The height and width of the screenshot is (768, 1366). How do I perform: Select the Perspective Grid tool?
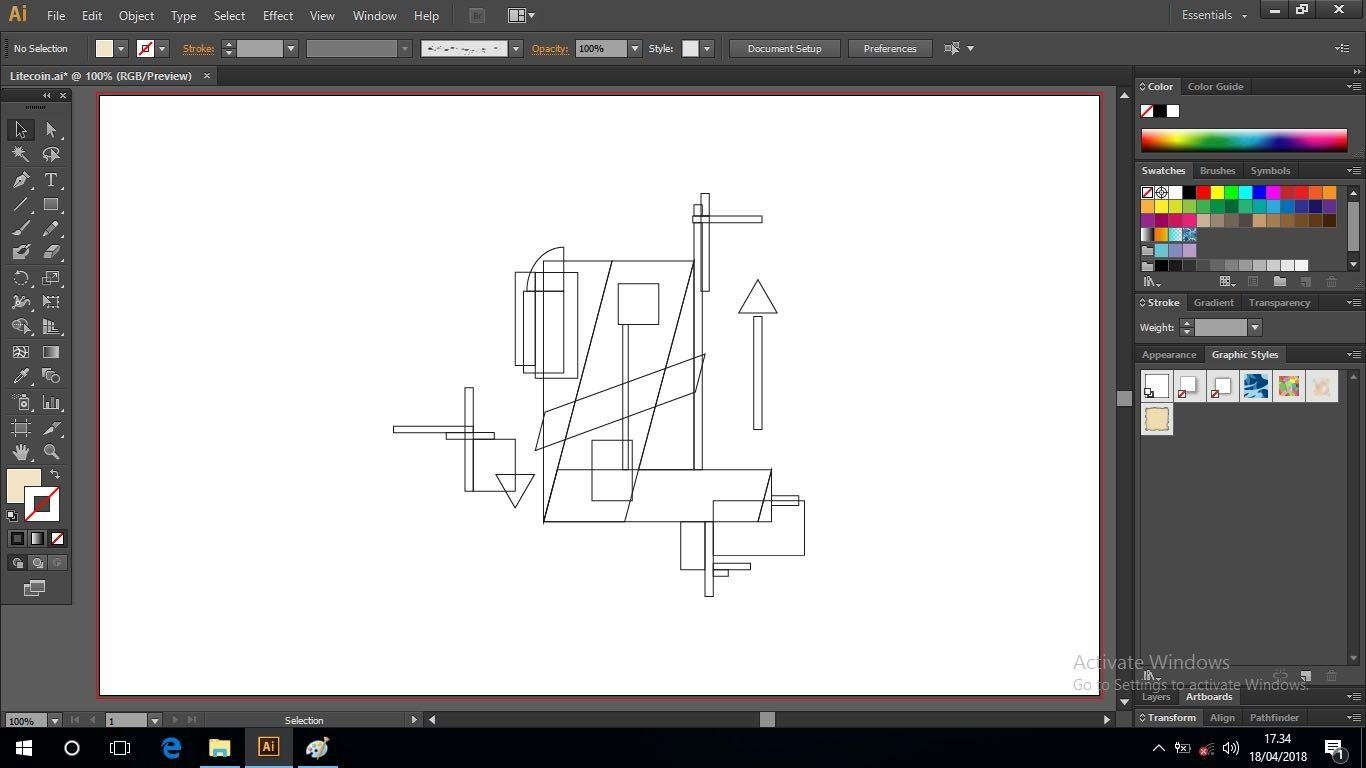(x=51, y=326)
